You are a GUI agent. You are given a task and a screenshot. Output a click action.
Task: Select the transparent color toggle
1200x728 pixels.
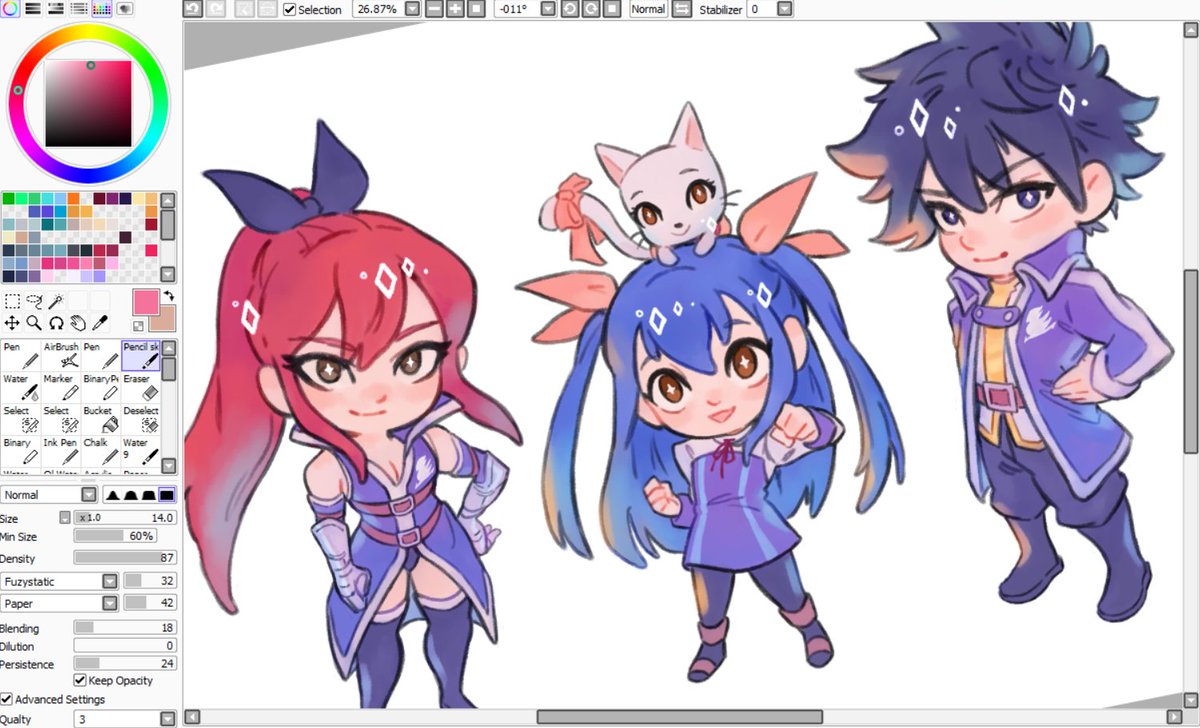(x=138, y=324)
